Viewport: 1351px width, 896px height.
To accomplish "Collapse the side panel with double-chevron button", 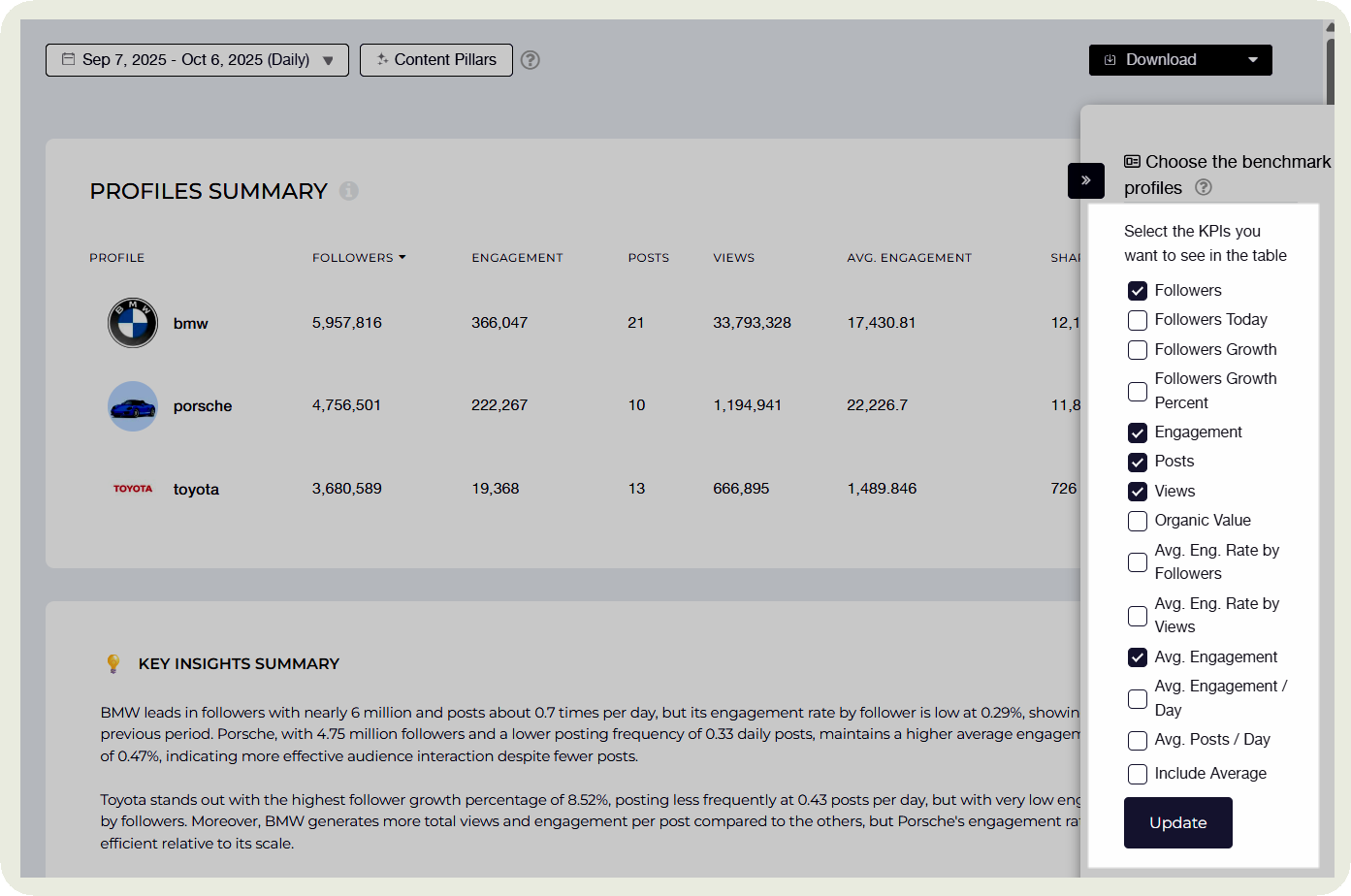I will click(x=1085, y=180).
